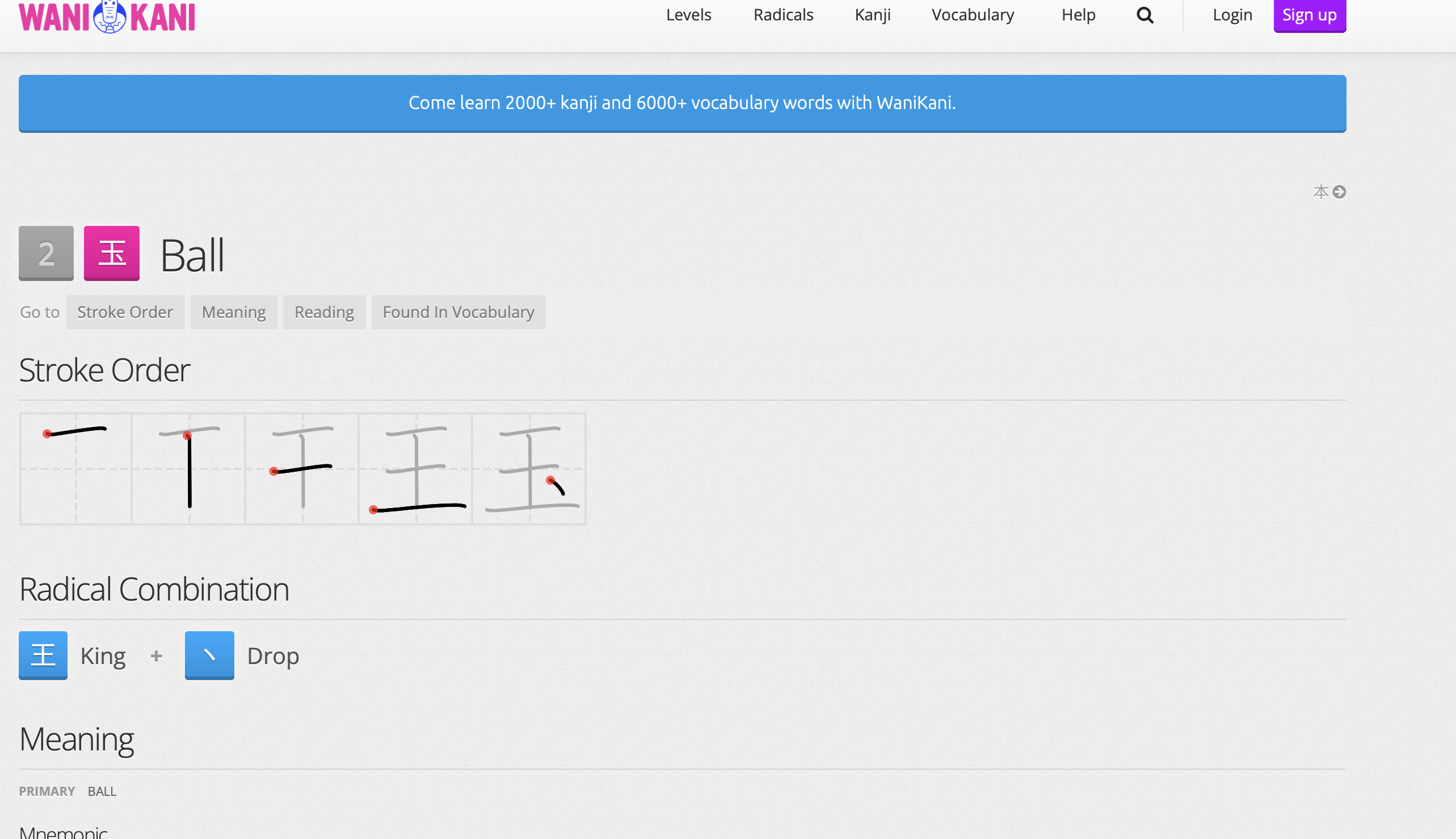The image size is (1456, 839).
Task: Jump to Stroke Order section
Action: [x=125, y=312]
